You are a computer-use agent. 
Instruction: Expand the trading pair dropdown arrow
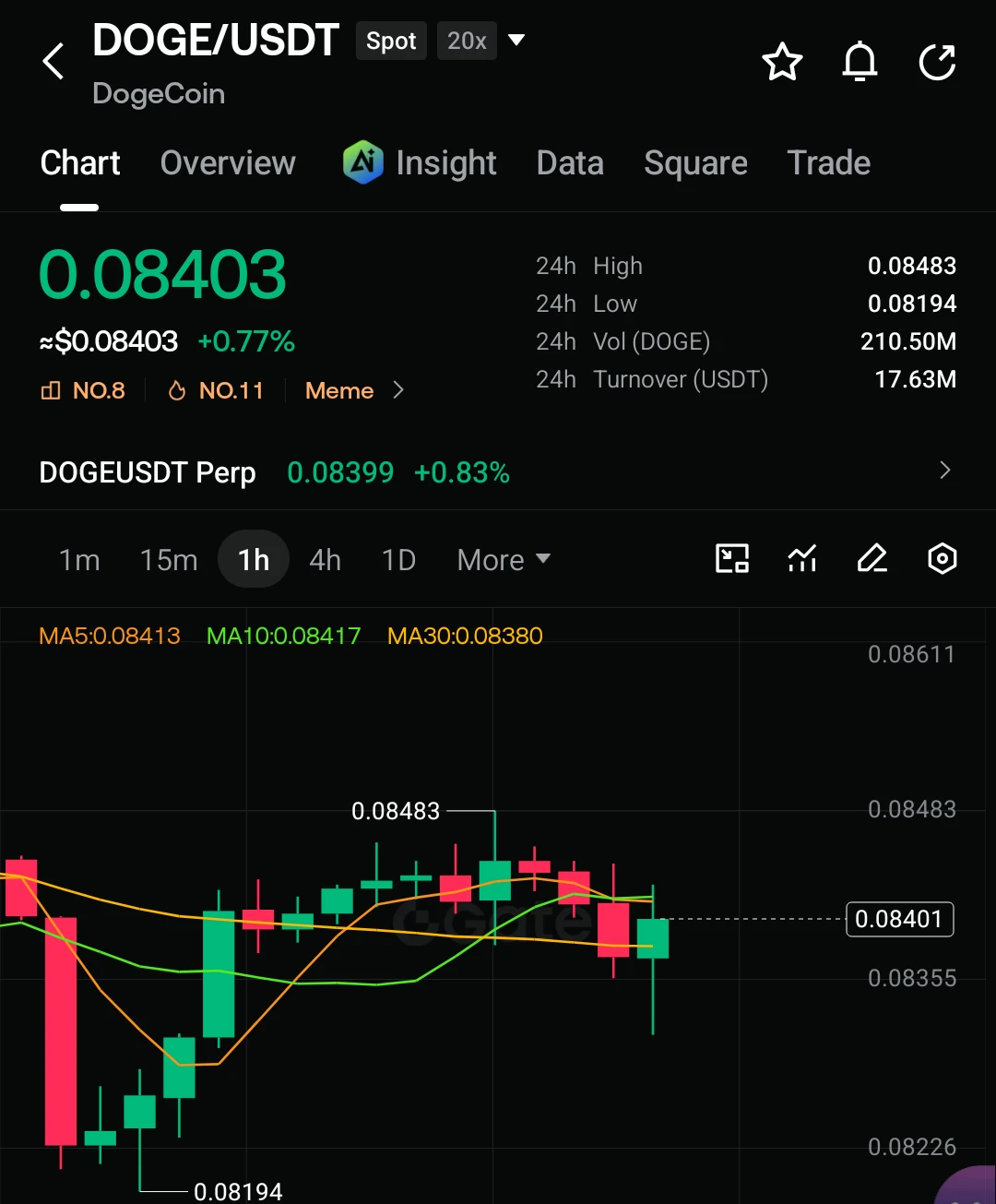(x=516, y=40)
